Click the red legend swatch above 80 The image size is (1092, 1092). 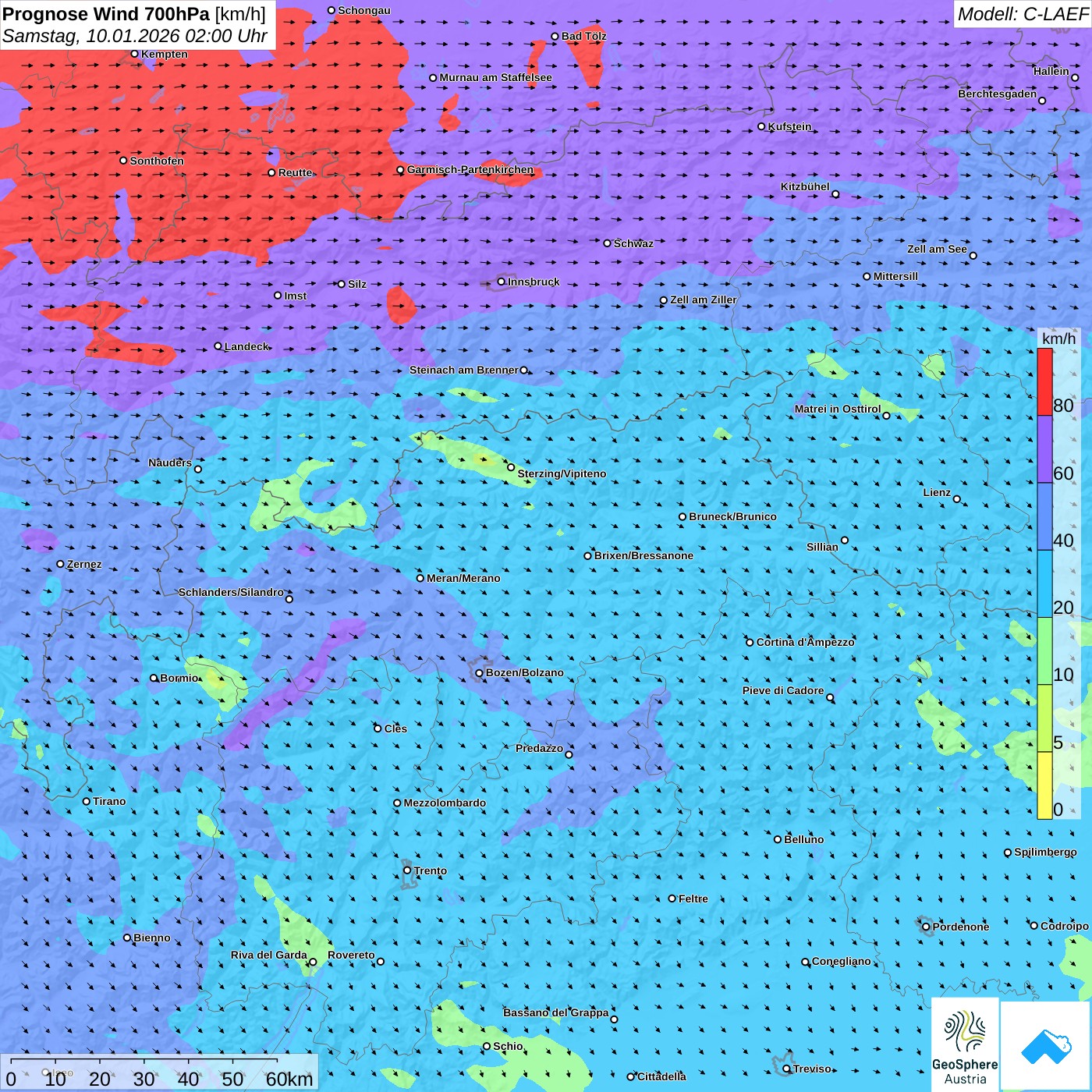(1044, 382)
